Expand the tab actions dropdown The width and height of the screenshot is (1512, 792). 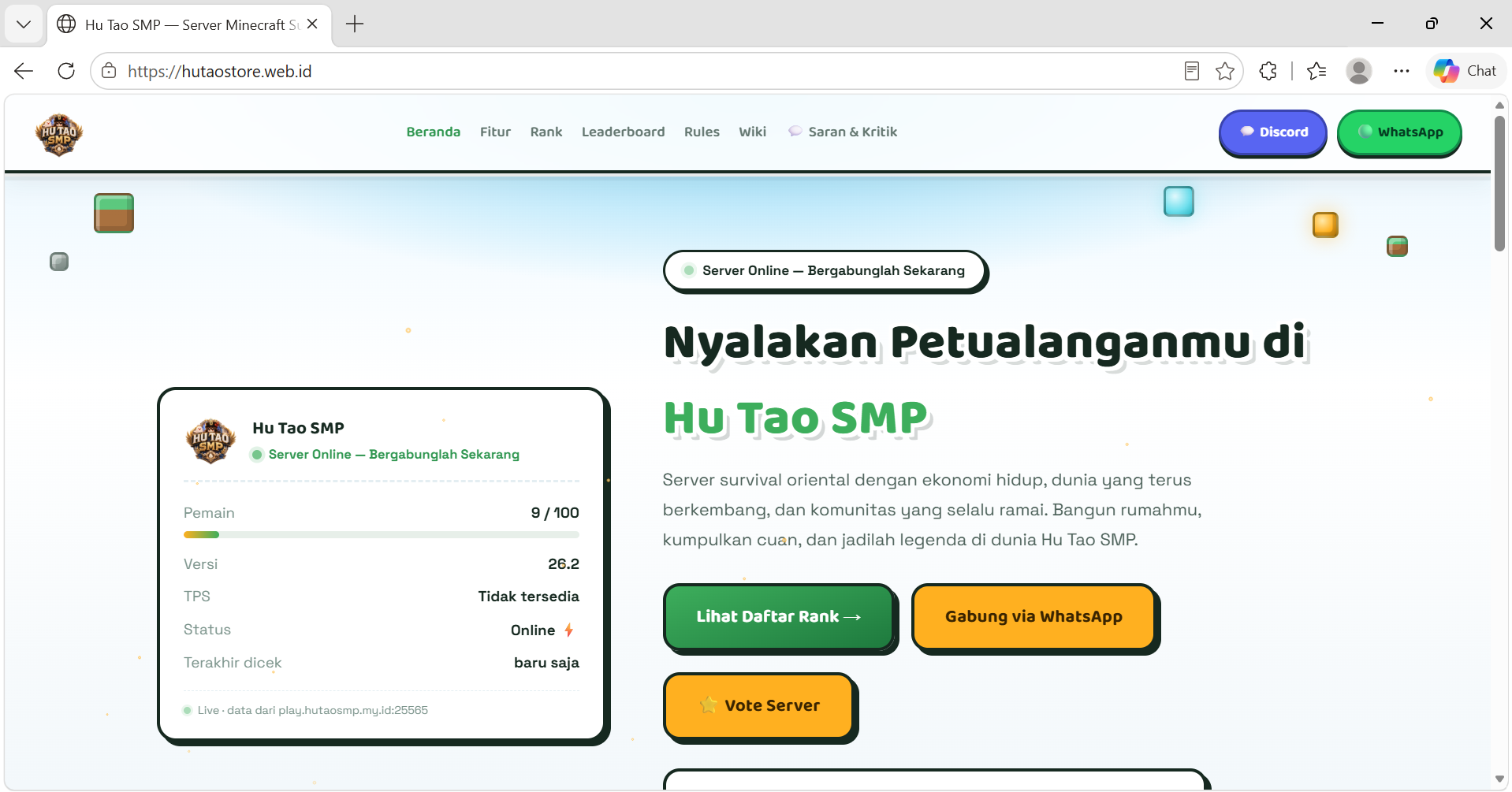click(24, 24)
